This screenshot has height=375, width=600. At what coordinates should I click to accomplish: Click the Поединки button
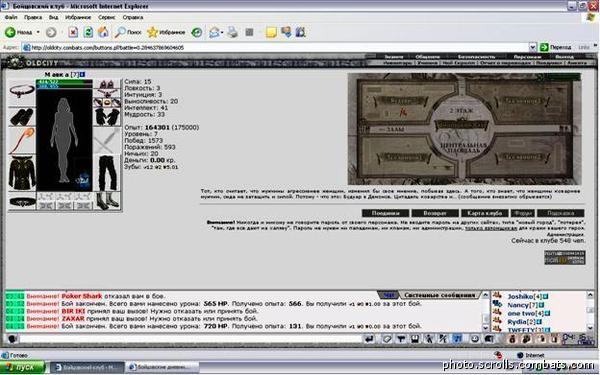click(385, 213)
